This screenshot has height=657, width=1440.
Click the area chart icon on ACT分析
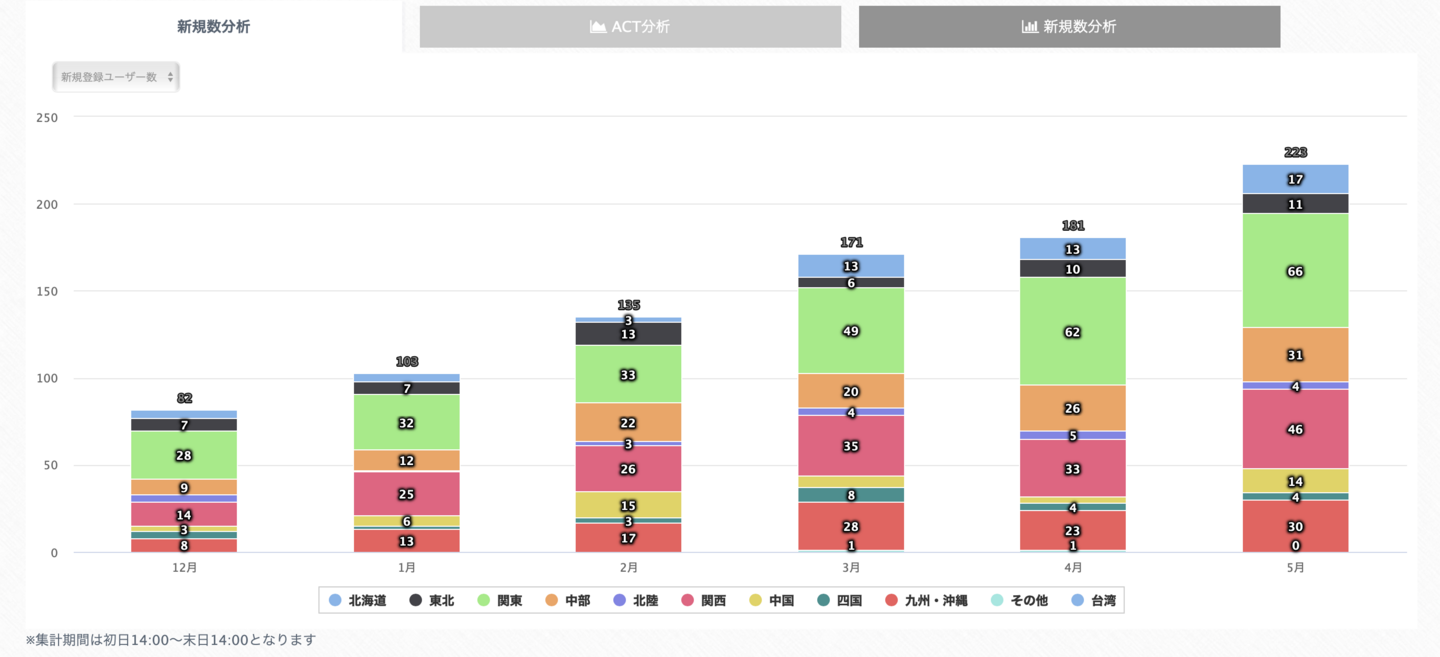click(x=599, y=27)
